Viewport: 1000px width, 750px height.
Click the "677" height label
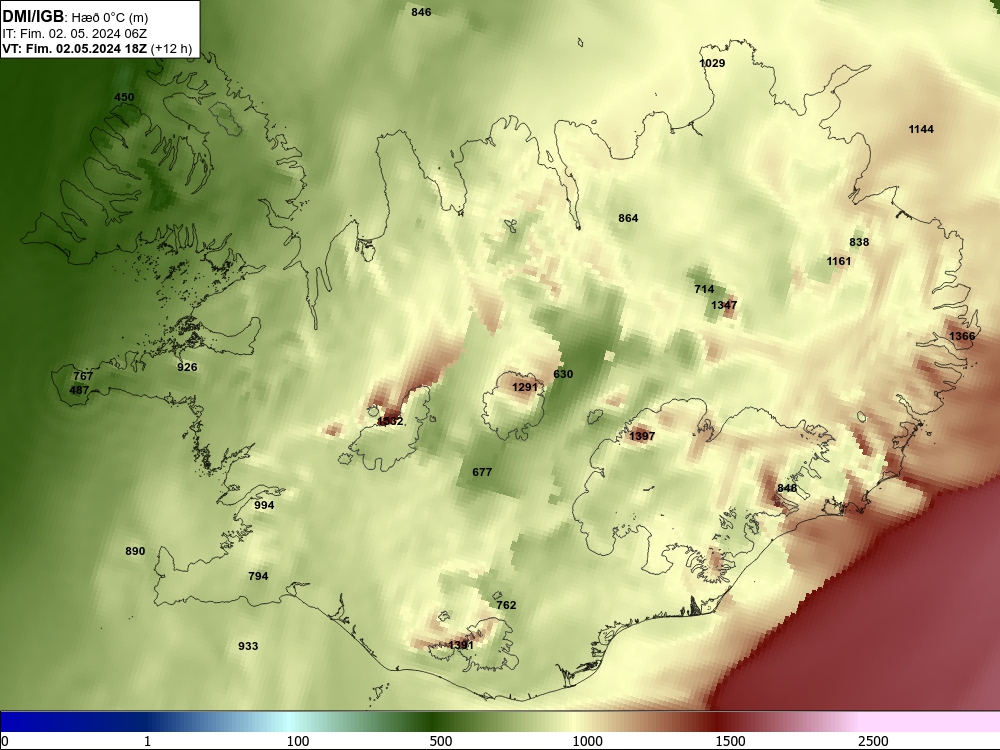coord(482,473)
